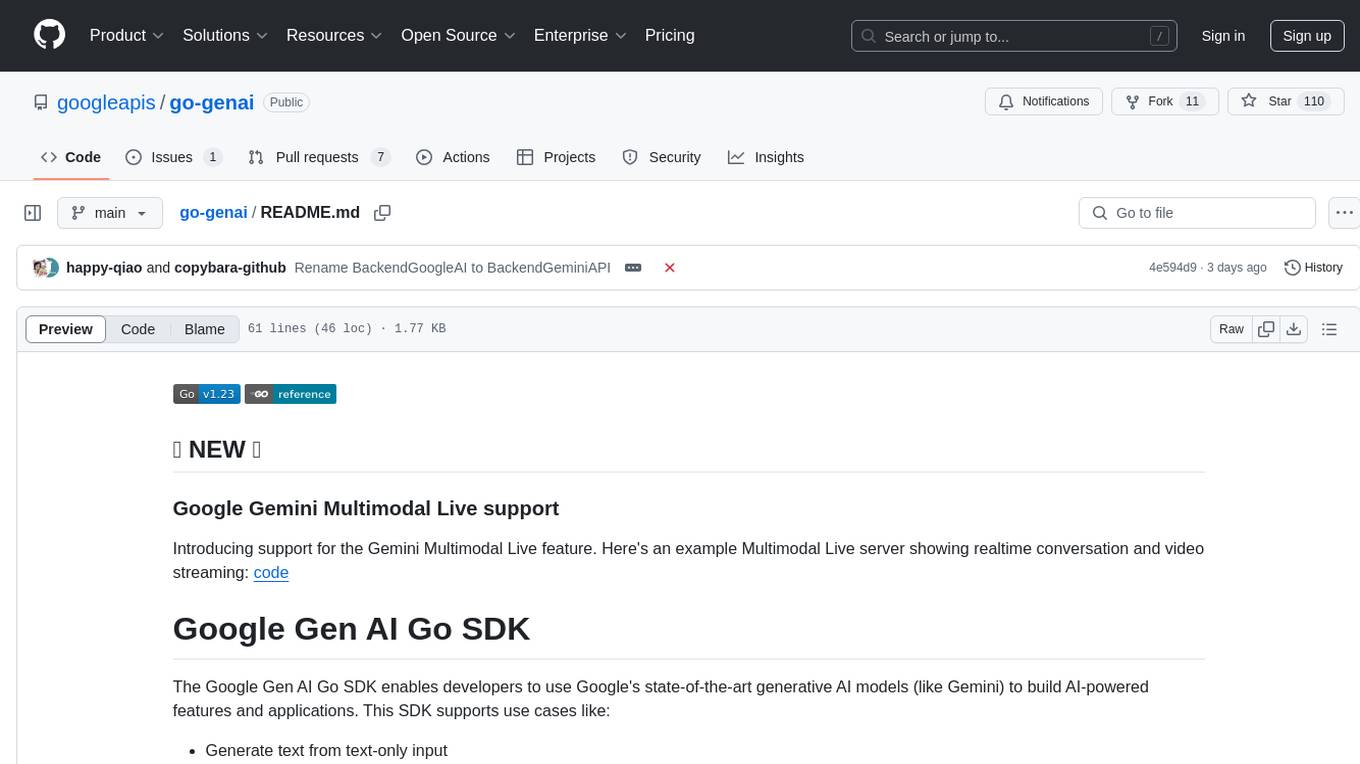Screen dimensions: 1360x764
Task: Switch to the Code view
Action: (x=138, y=329)
